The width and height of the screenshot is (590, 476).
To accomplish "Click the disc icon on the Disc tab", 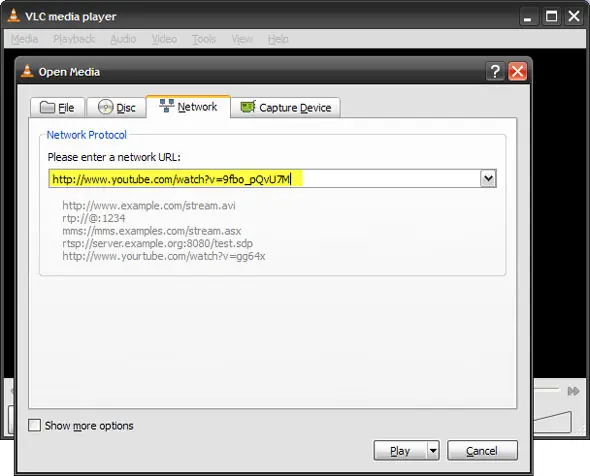I will click(105, 107).
